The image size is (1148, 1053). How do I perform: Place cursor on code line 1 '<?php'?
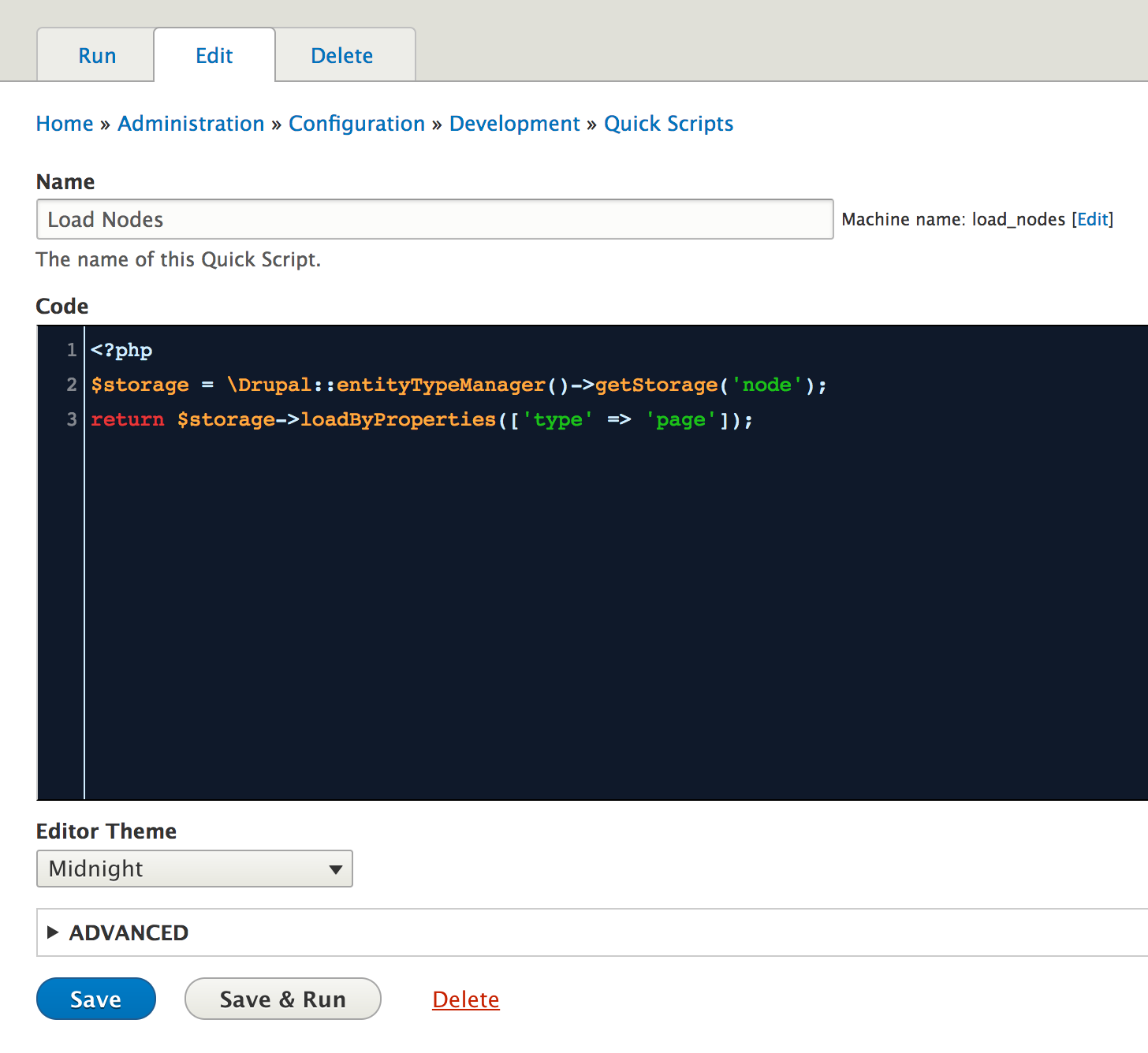pos(121,350)
